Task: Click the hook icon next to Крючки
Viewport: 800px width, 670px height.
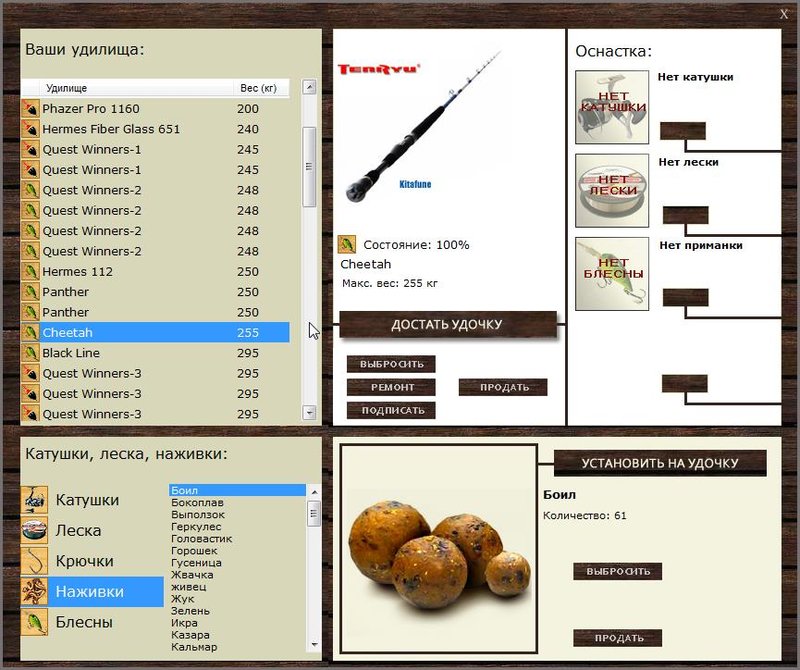Action: [x=34, y=561]
